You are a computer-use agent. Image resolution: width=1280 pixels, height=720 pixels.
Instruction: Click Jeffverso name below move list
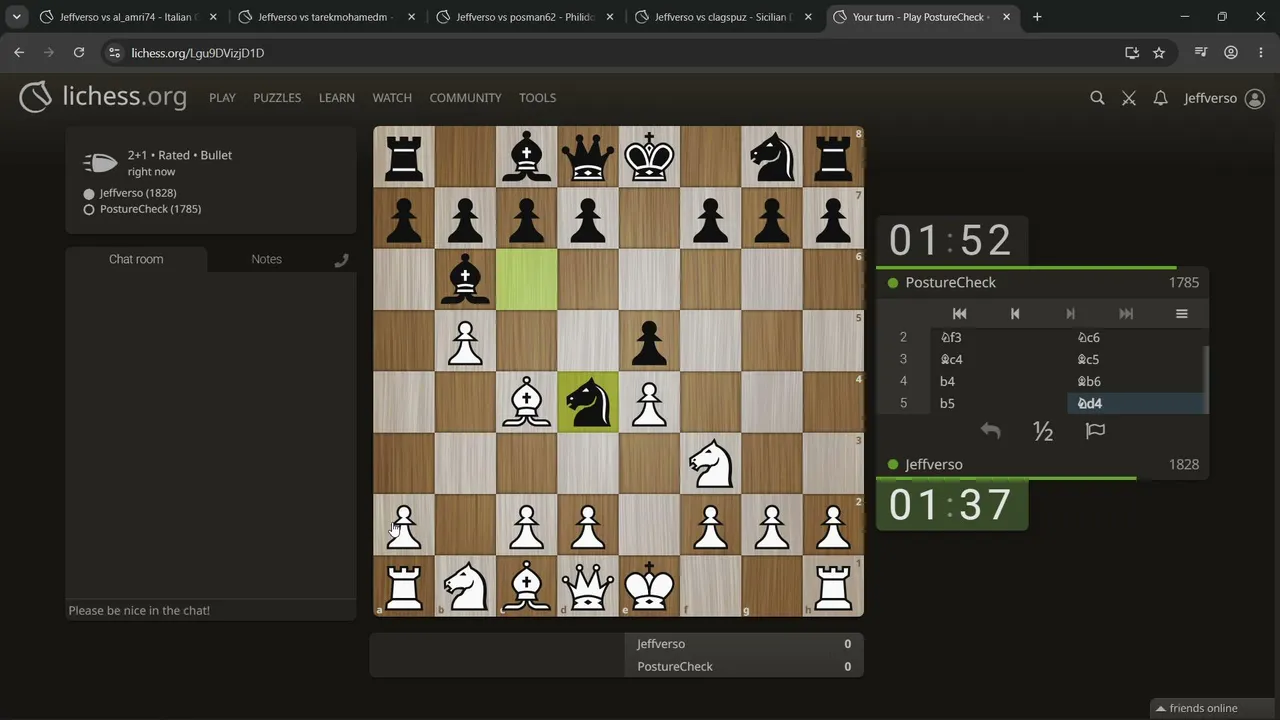[934, 465]
